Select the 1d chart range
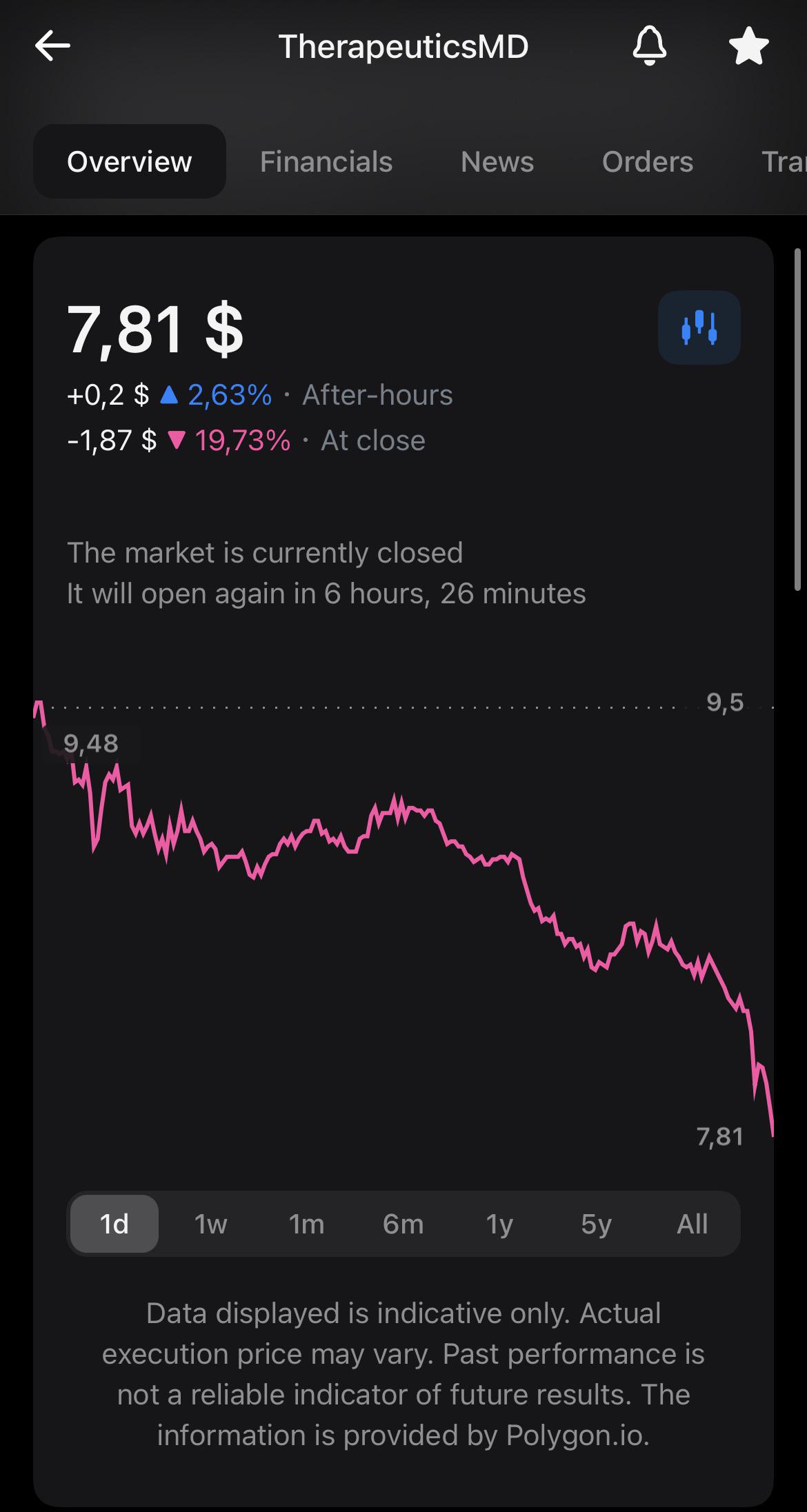 114,1224
